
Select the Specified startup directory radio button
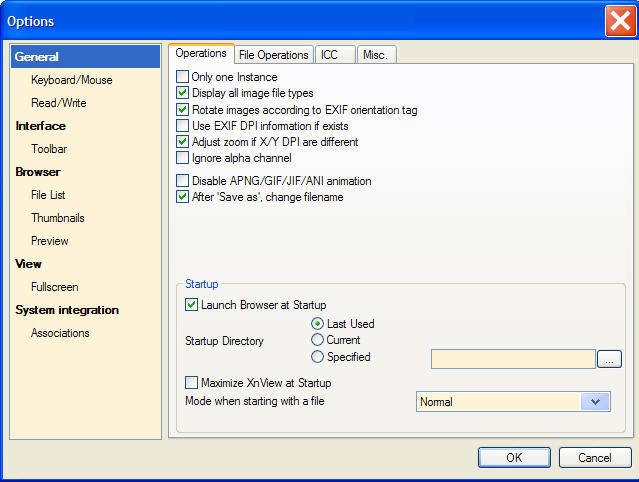[x=317, y=357]
